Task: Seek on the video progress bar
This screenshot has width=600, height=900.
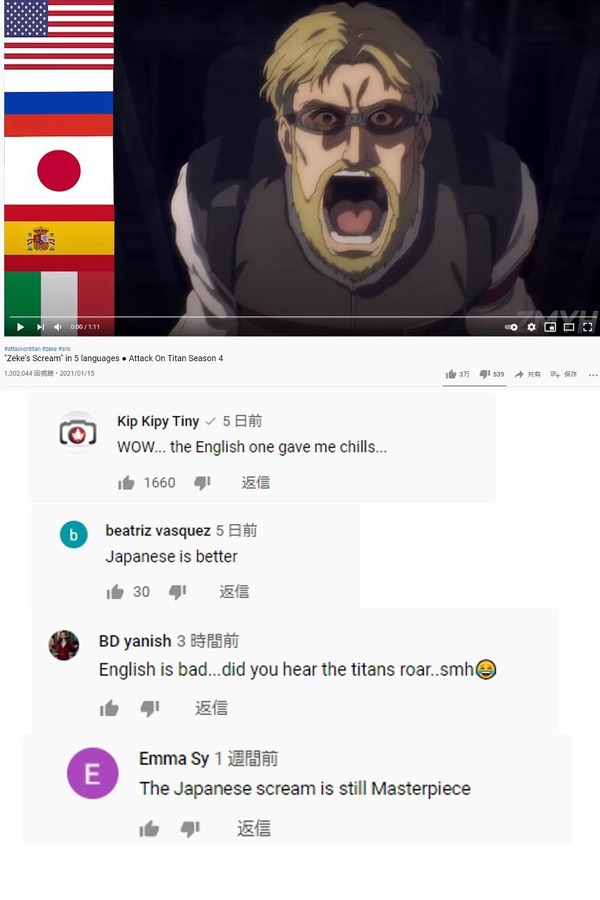Action: tap(299, 316)
